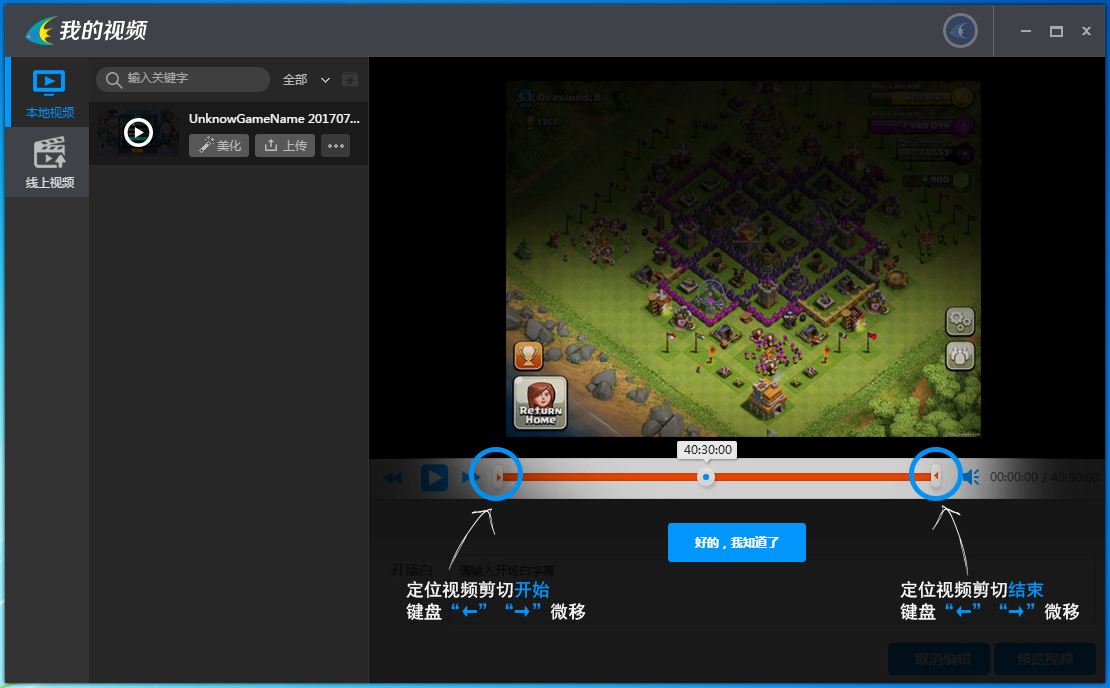Viewport: 1110px width, 688px height.
Task: Click the trim start marker on the timeline
Action: coord(496,475)
